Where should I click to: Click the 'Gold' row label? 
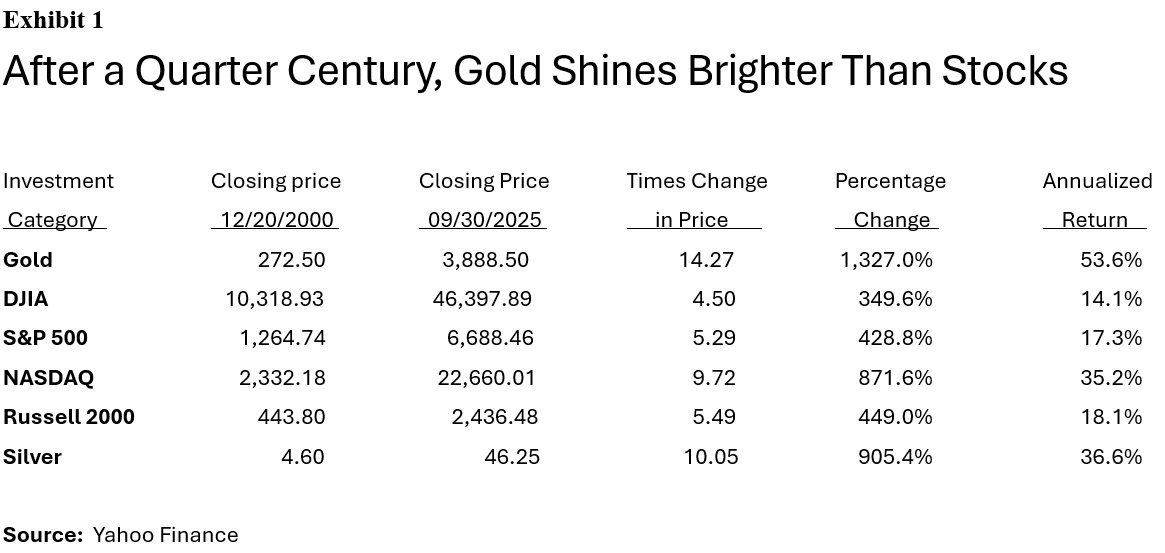[28, 260]
